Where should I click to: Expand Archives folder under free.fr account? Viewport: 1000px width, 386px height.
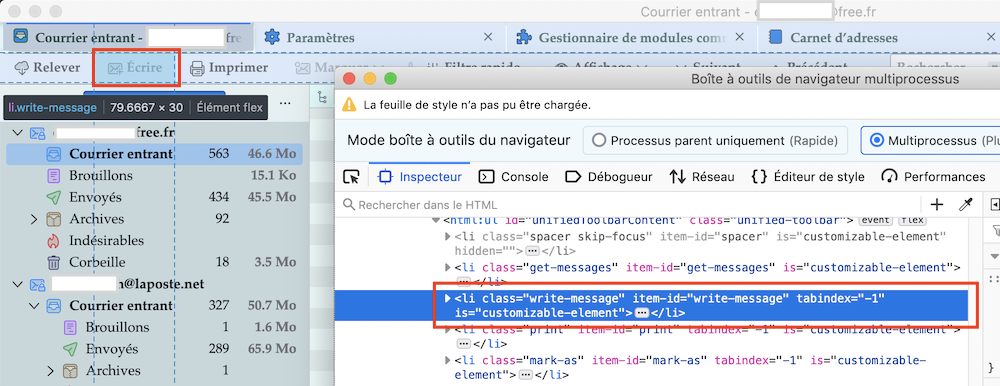[34, 219]
